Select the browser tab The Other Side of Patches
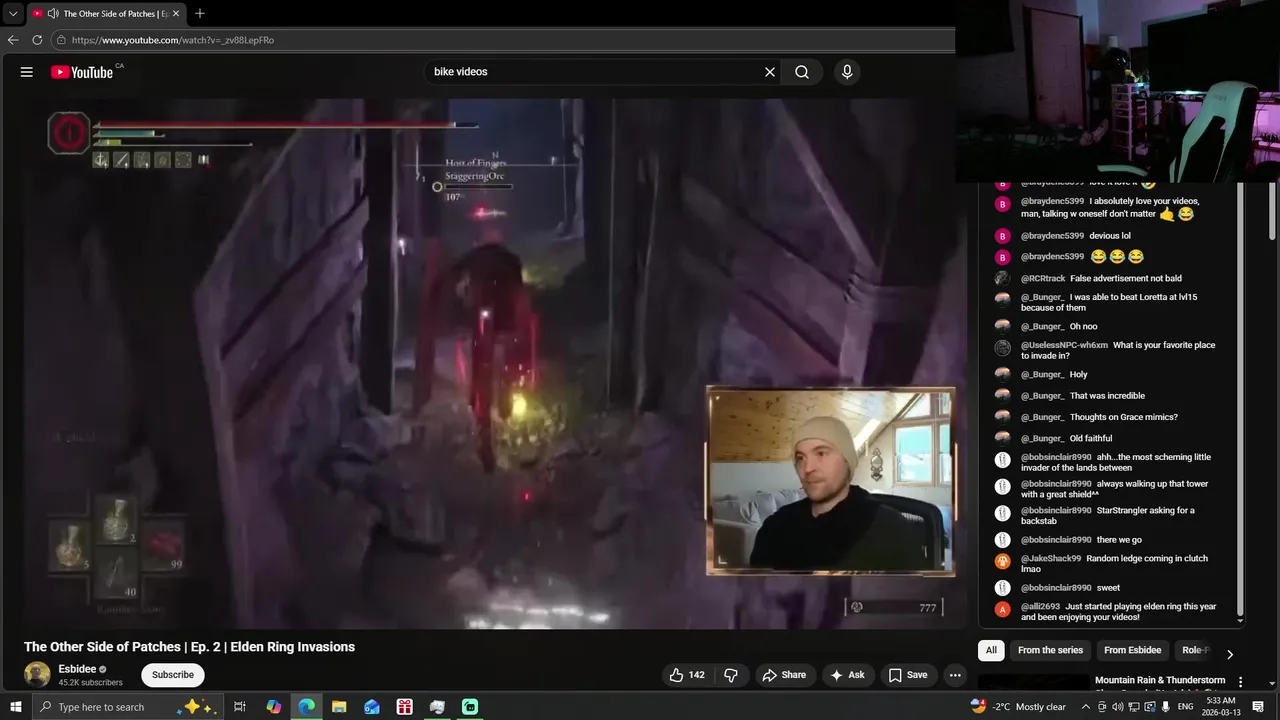This screenshot has width=1280, height=720. pos(105,14)
